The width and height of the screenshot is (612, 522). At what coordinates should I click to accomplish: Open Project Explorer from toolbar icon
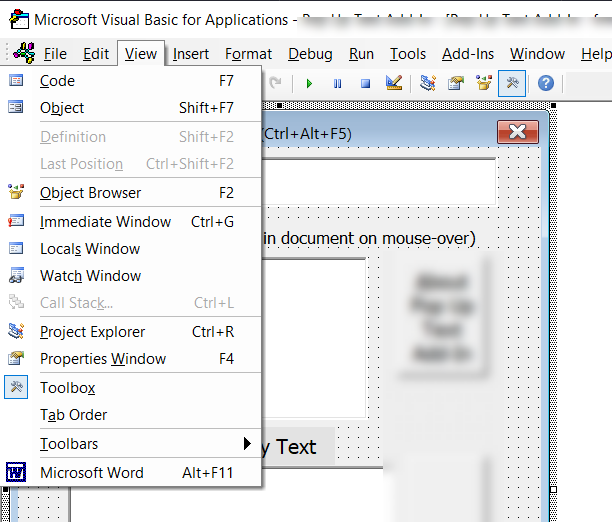428,83
